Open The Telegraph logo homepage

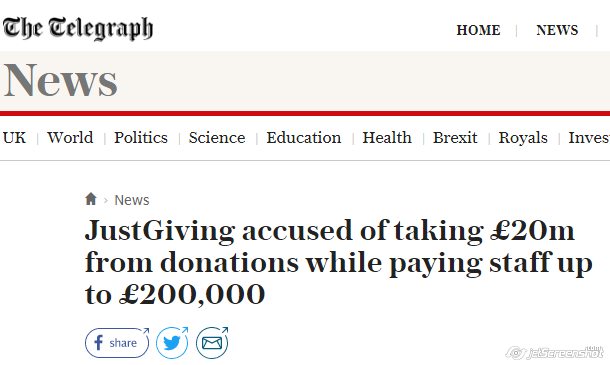coord(78,28)
